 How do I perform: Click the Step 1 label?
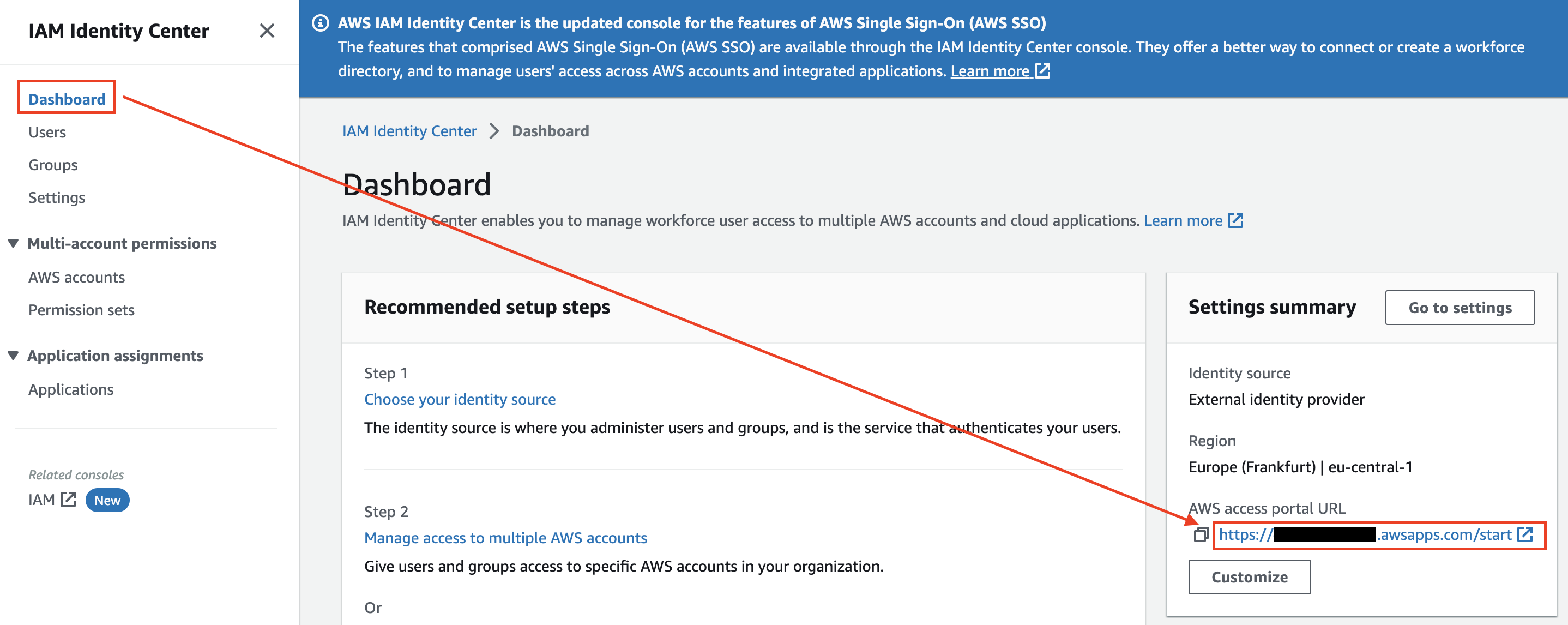point(386,374)
